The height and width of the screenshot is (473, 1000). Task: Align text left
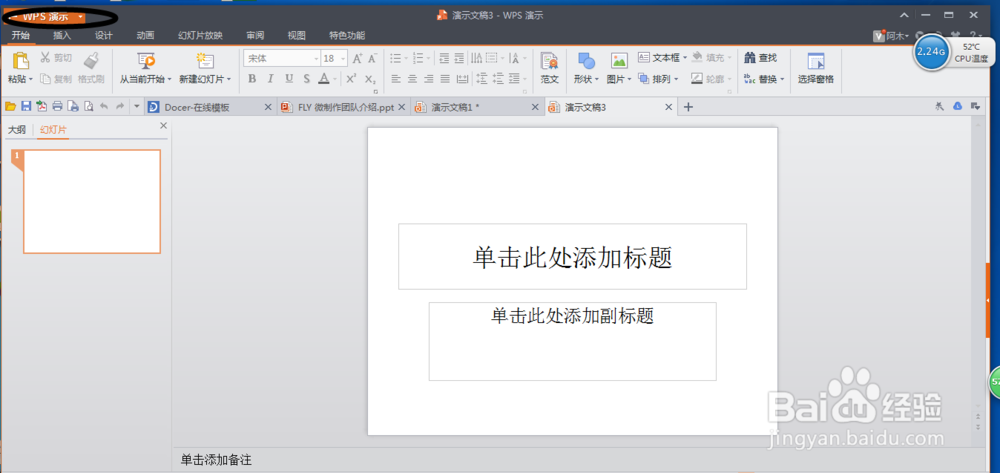pyautogui.click(x=395, y=79)
